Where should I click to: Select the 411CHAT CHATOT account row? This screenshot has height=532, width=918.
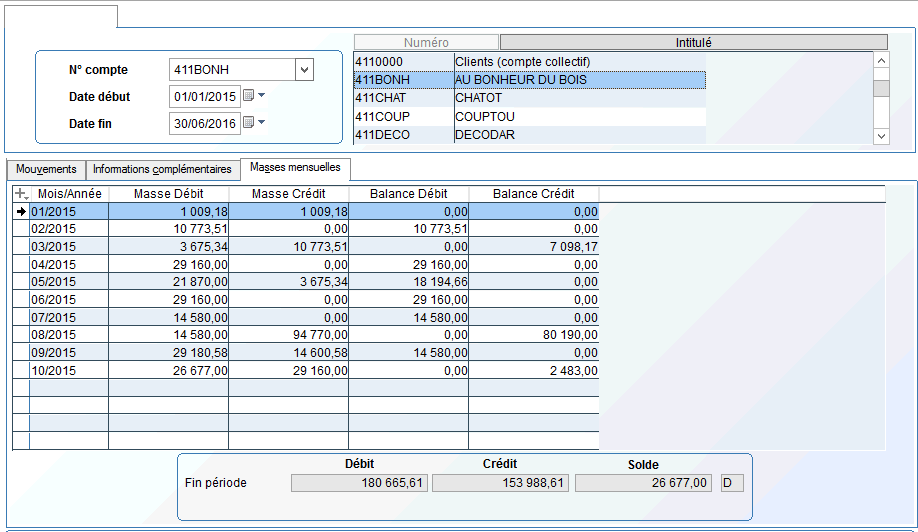[530, 98]
